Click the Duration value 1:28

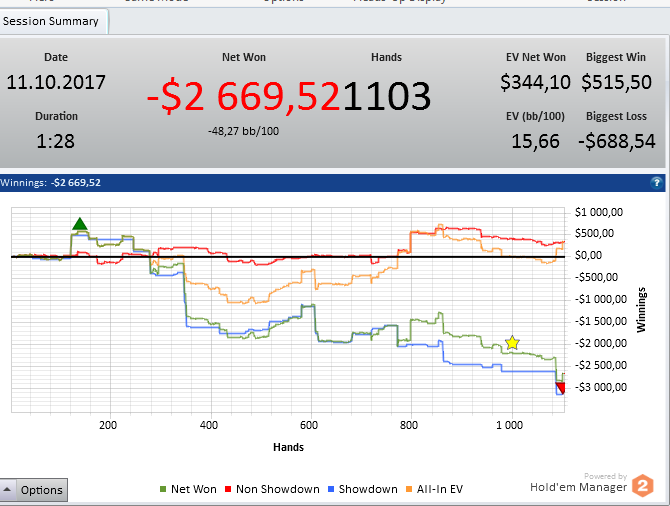[56, 141]
